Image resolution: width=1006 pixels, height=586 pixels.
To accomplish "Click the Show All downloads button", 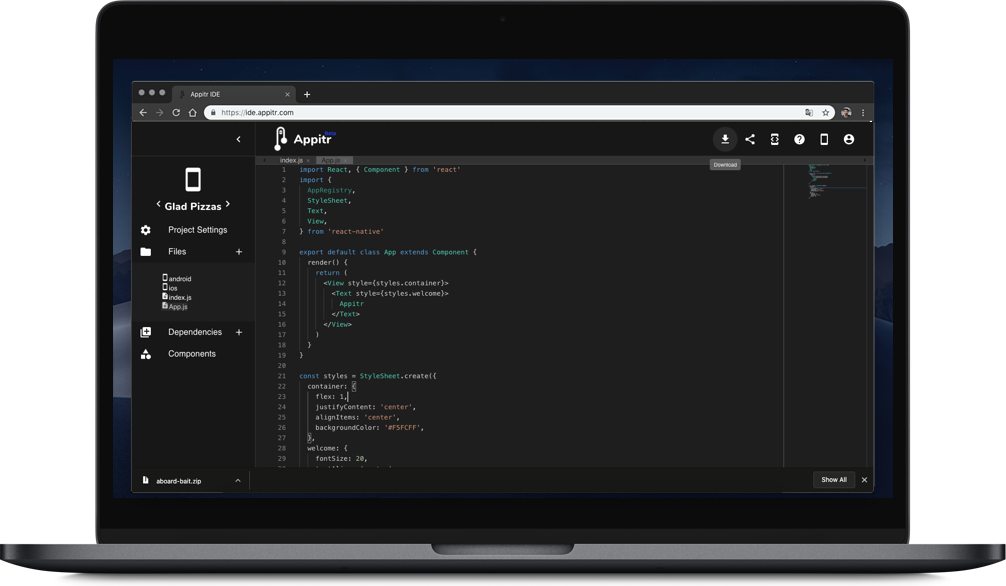I will click(834, 479).
